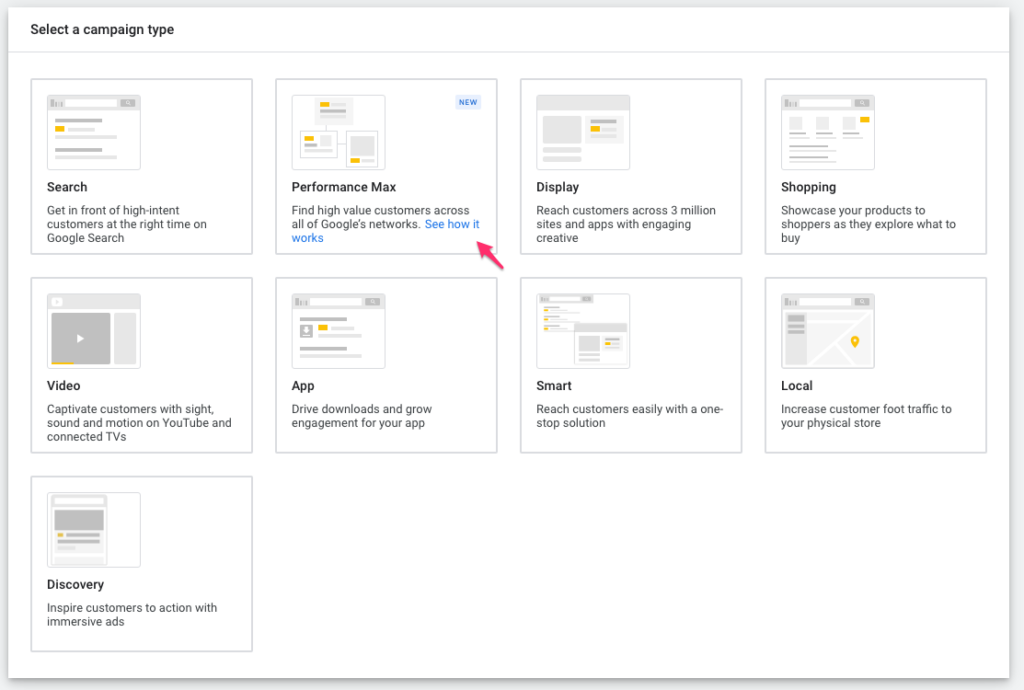Click the NEW badge on Performance Max
1024x690 pixels.
pyautogui.click(x=468, y=102)
